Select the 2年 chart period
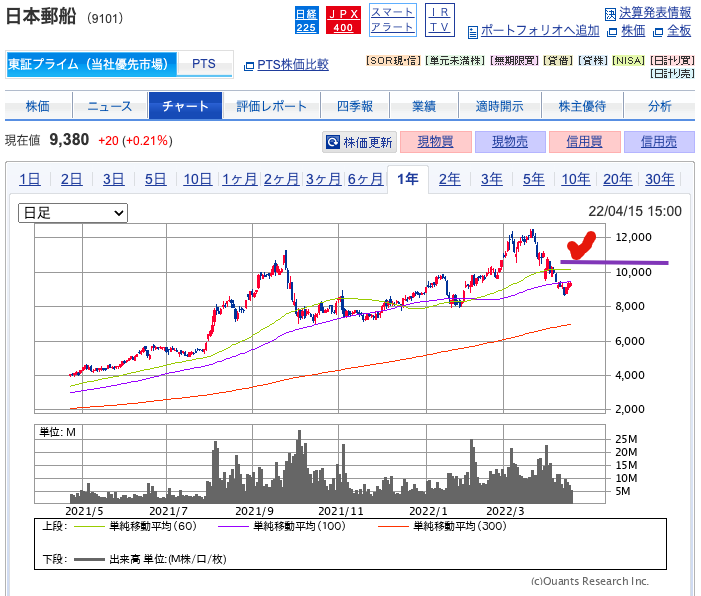Viewport: 701px width, 596px height. pyautogui.click(x=449, y=179)
